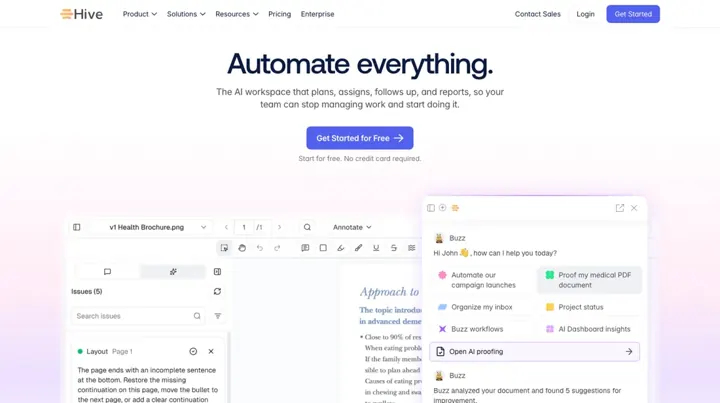Refresh the Issues list
This screenshot has width=720, height=403.
(x=217, y=291)
